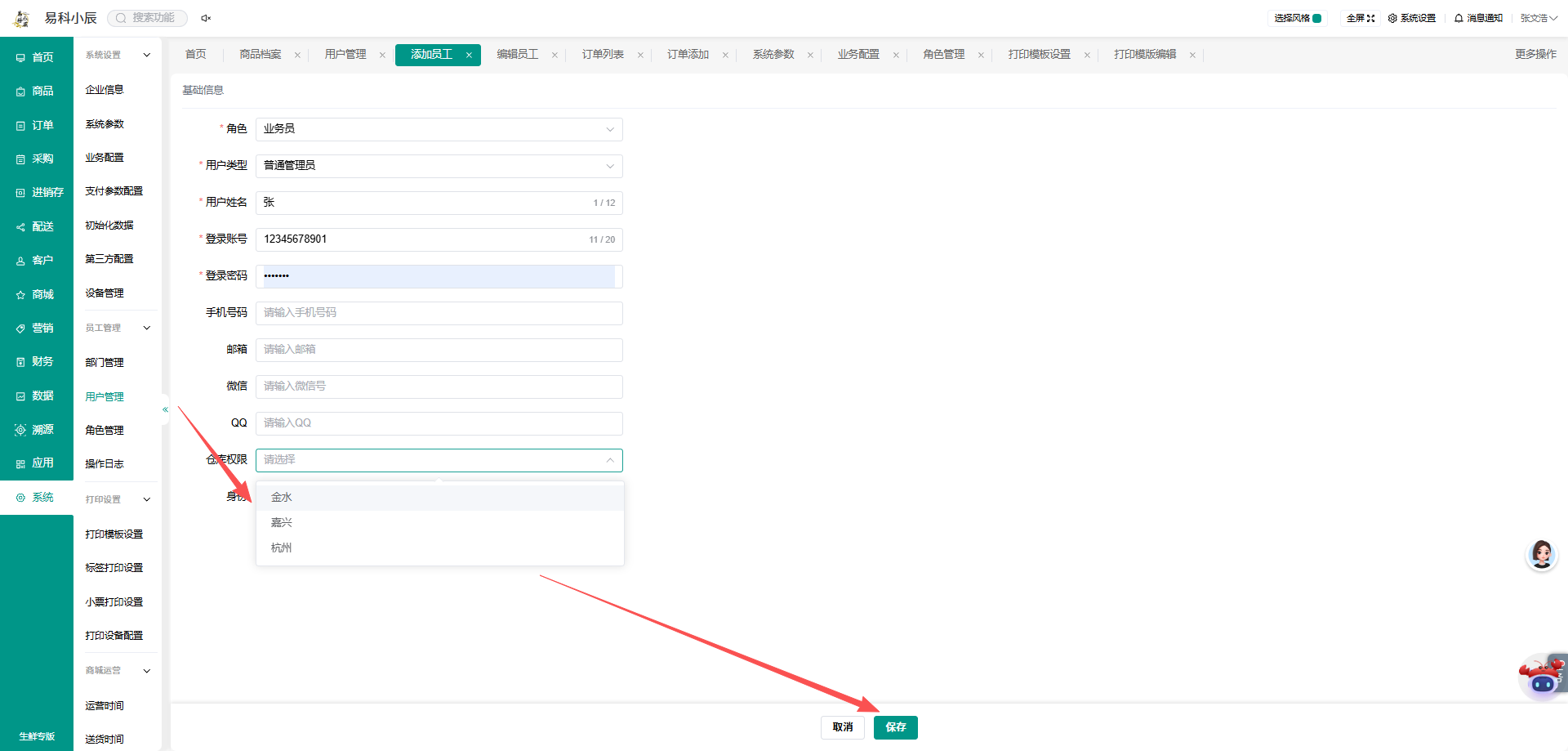Screen dimensions: 1568x751
Task: Collapse the 打印设置 submenu group
Action: pyautogui.click(x=147, y=499)
